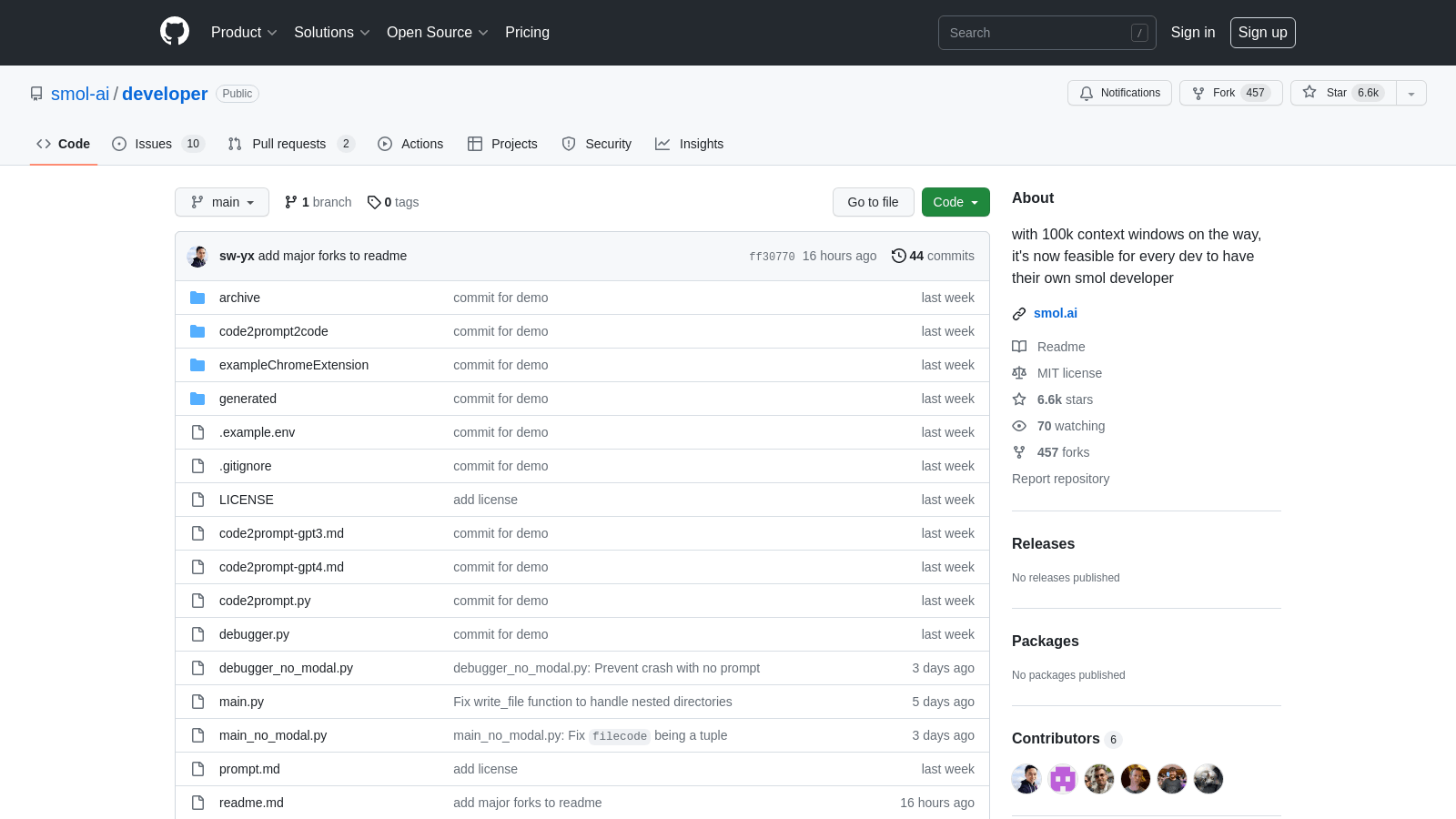Click the GitHub logo icon
The width and height of the screenshot is (1456, 819).
[x=175, y=32]
